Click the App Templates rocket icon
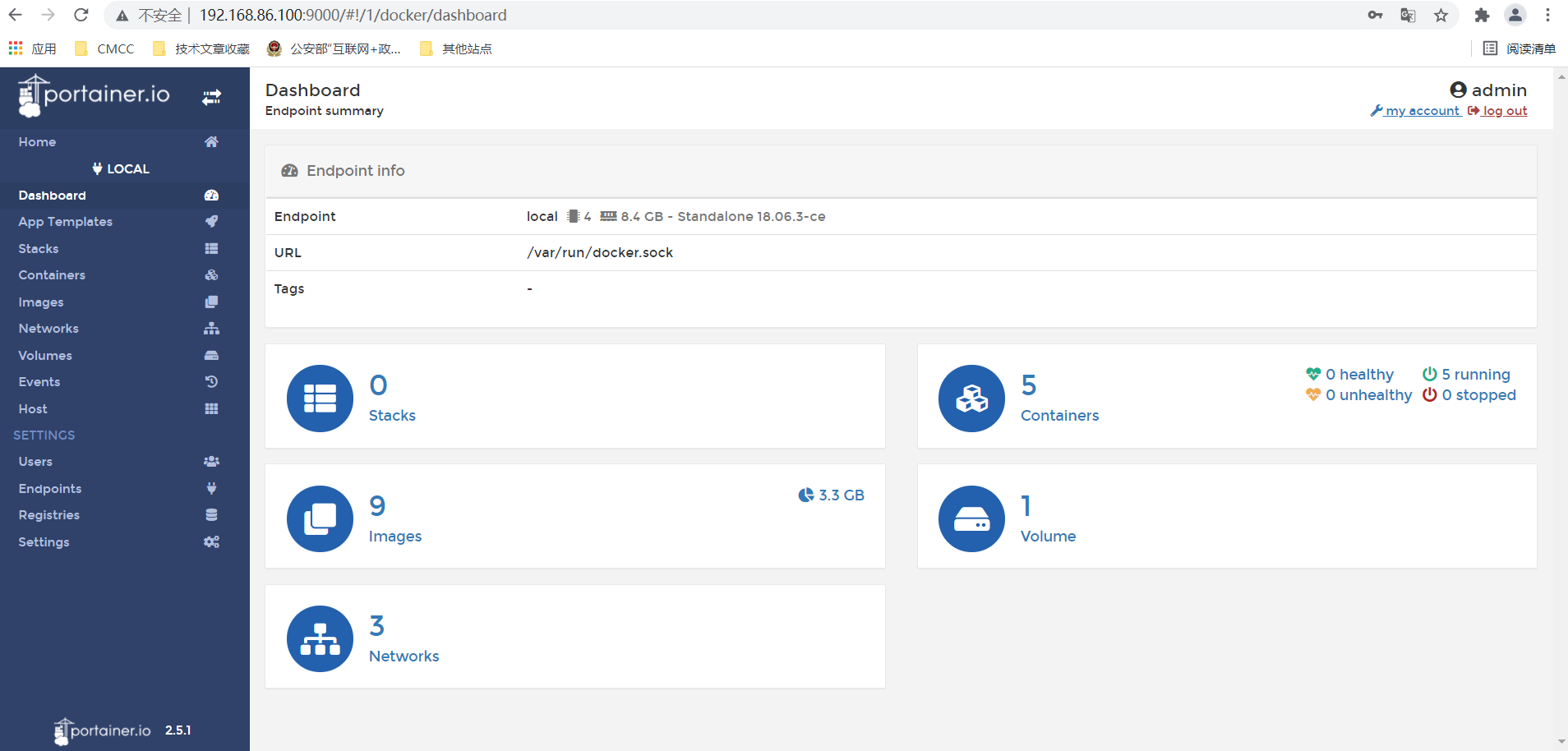The height and width of the screenshot is (751, 1568). pyautogui.click(x=211, y=221)
